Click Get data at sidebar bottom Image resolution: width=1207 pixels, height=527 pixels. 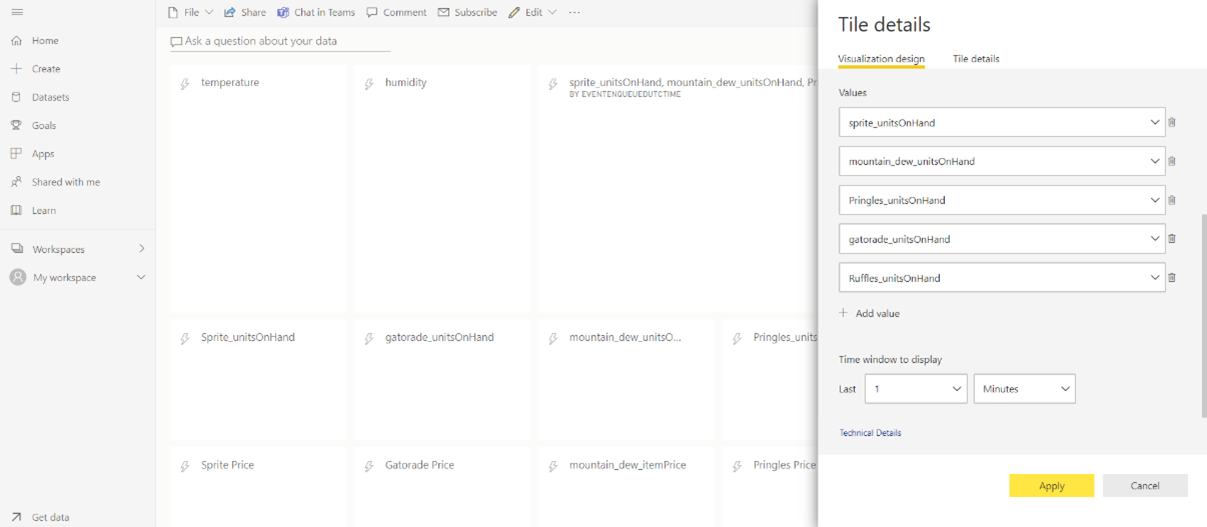coord(50,517)
